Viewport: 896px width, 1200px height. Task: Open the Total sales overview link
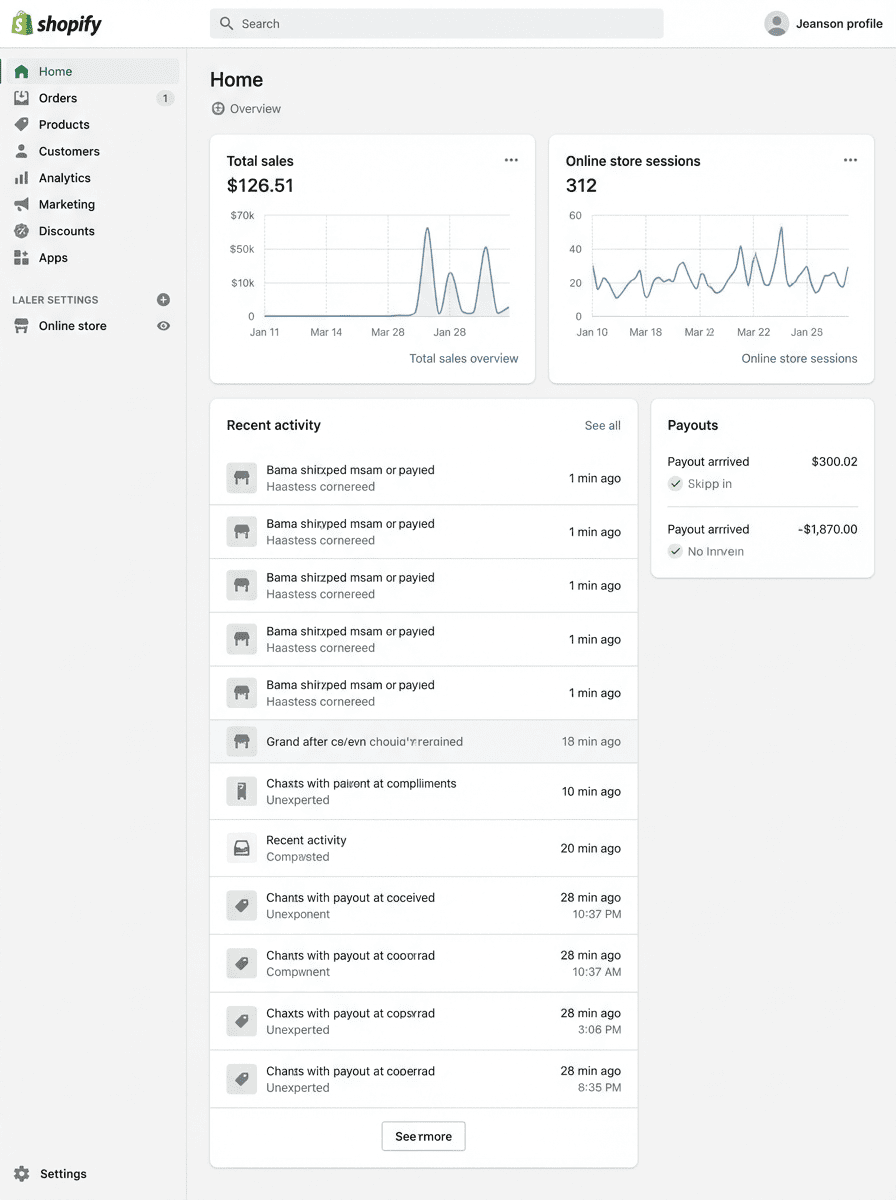pos(464,358)
